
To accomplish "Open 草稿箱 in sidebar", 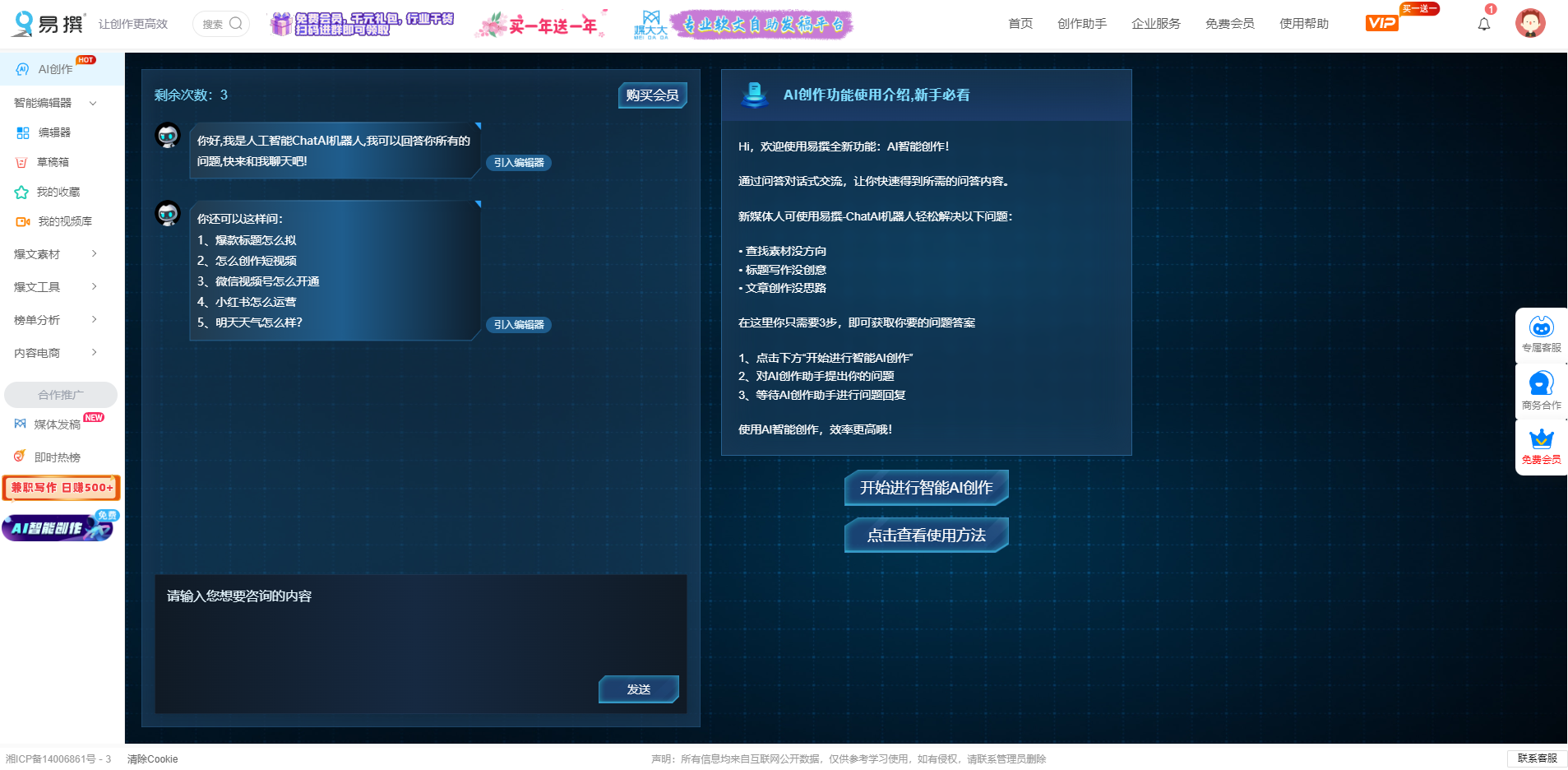I will point(53,162).
